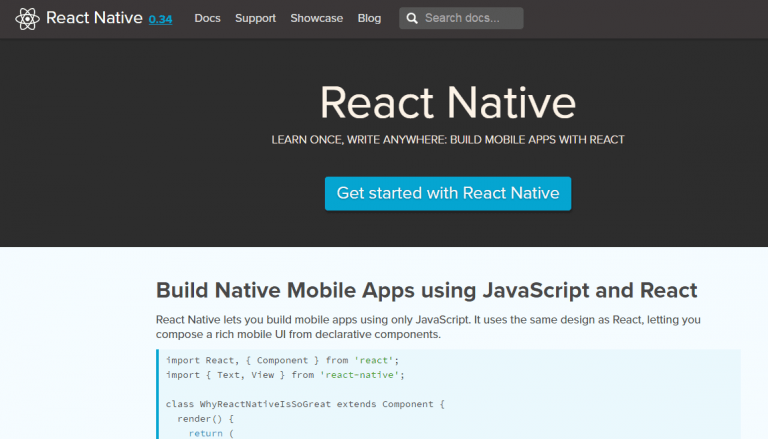Click the Learn once, write anywhere tagline
The height and width of the screenshot is (439, 768).
(448, 140)
